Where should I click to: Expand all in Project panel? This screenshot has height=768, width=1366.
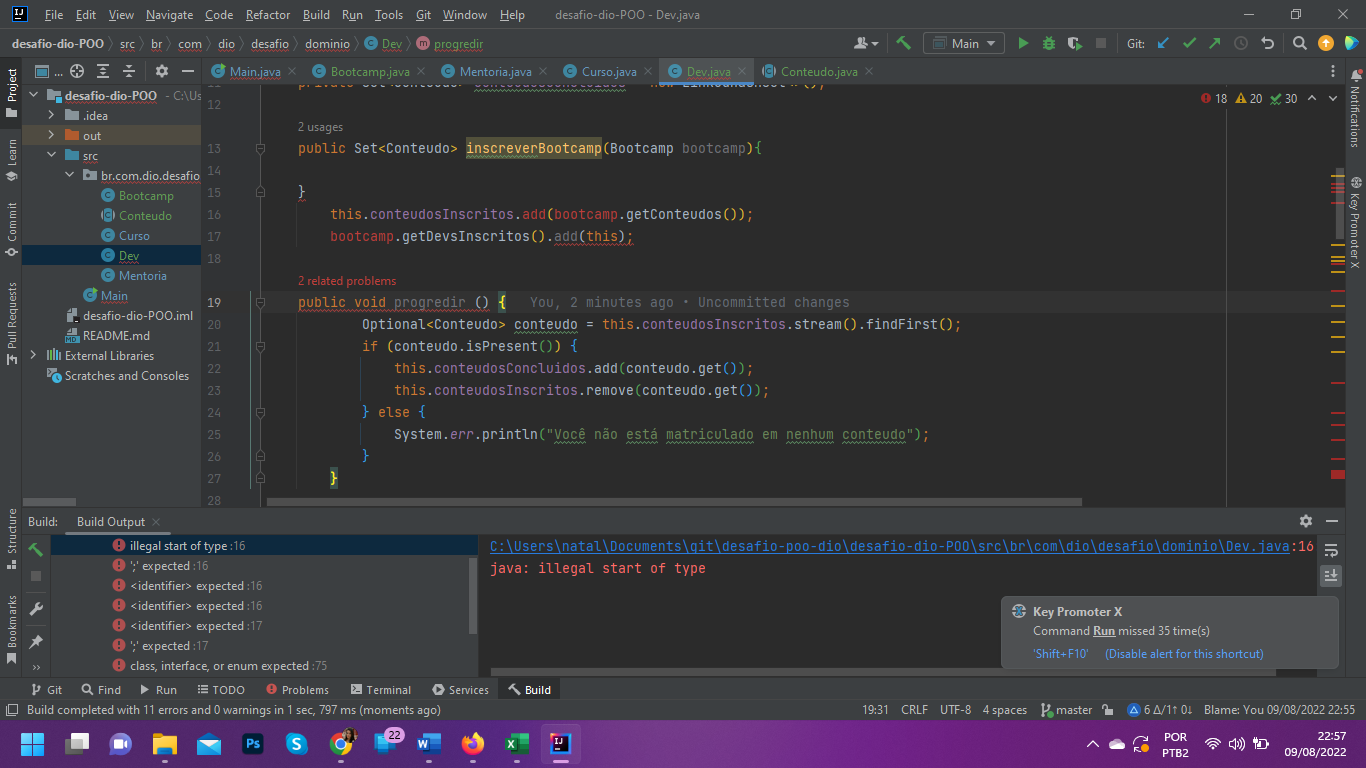click(102, 71)
